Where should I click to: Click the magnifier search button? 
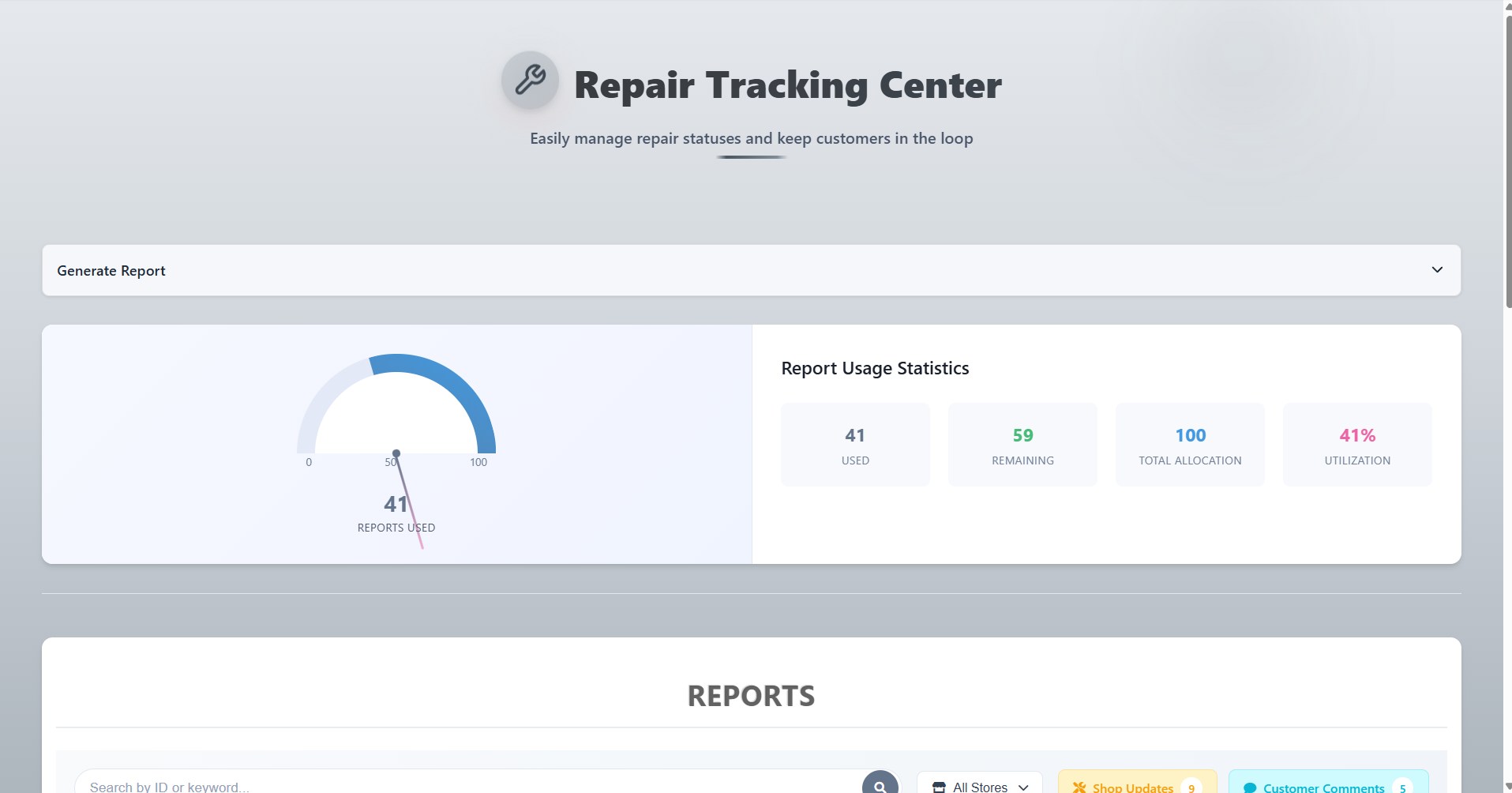click(880, 784)
